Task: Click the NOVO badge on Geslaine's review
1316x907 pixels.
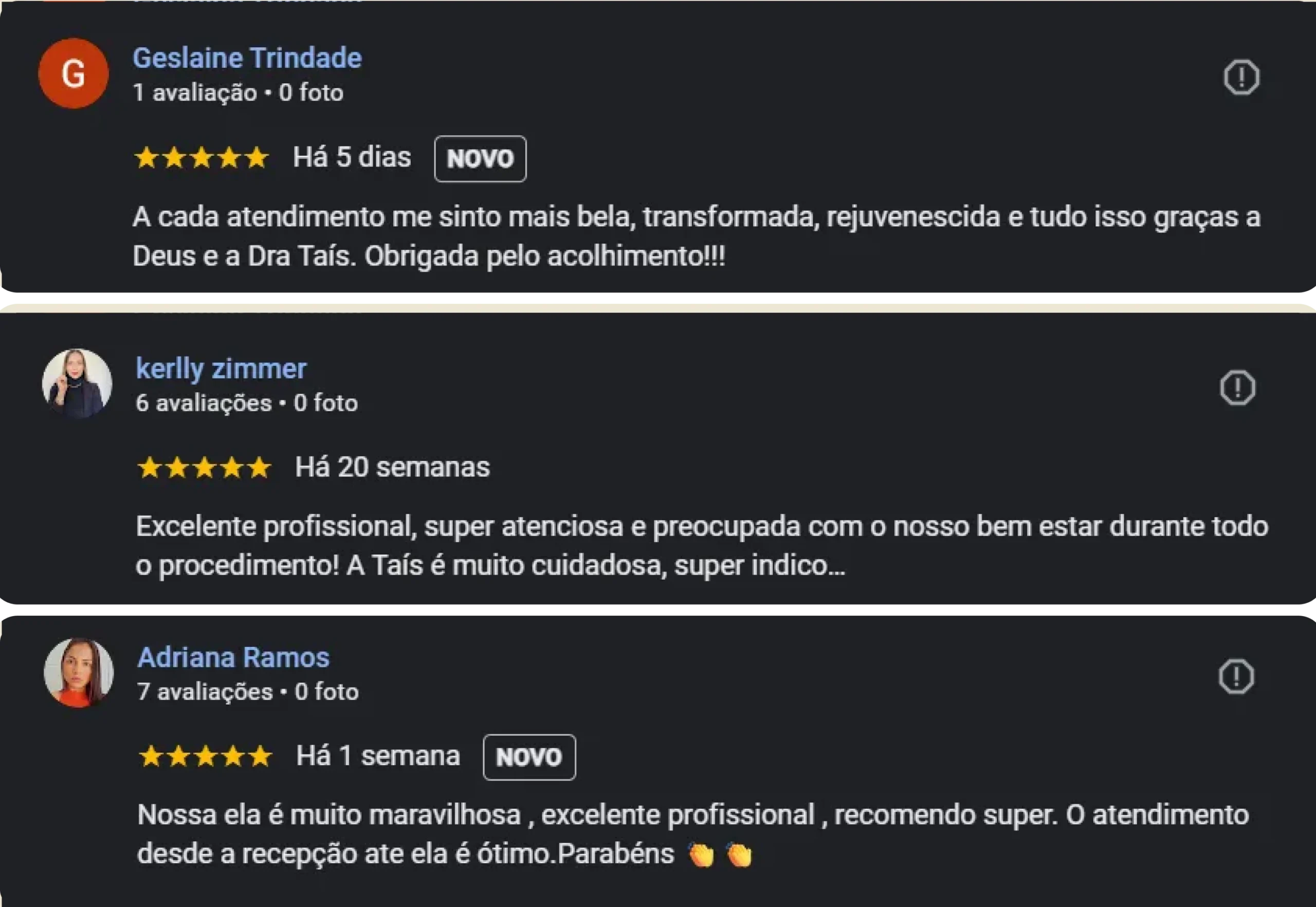Action: click(480, 159)
